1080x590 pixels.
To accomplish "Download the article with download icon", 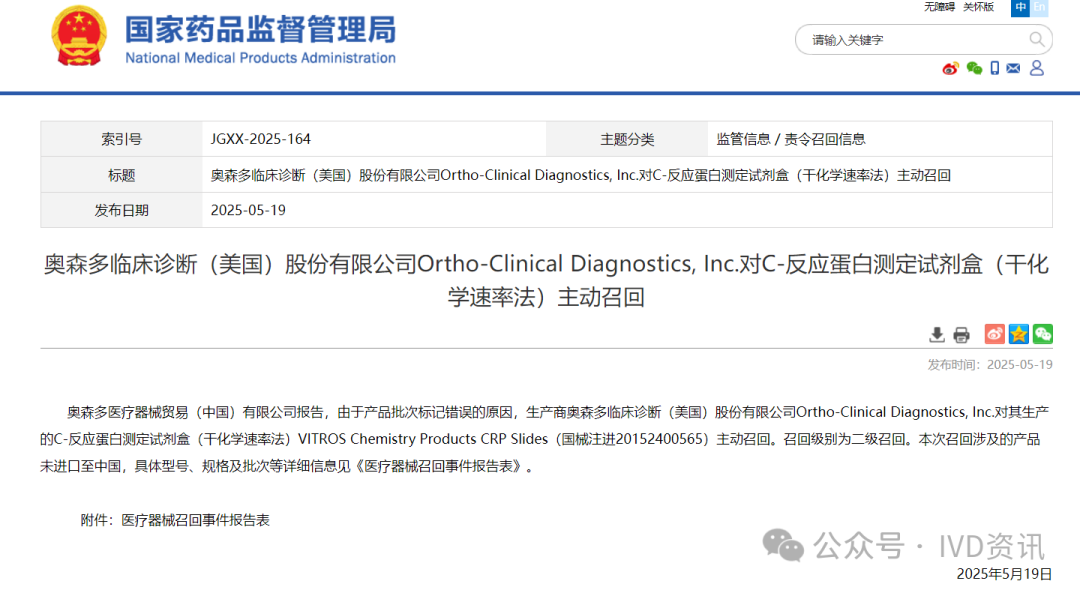I will point(937,335).
